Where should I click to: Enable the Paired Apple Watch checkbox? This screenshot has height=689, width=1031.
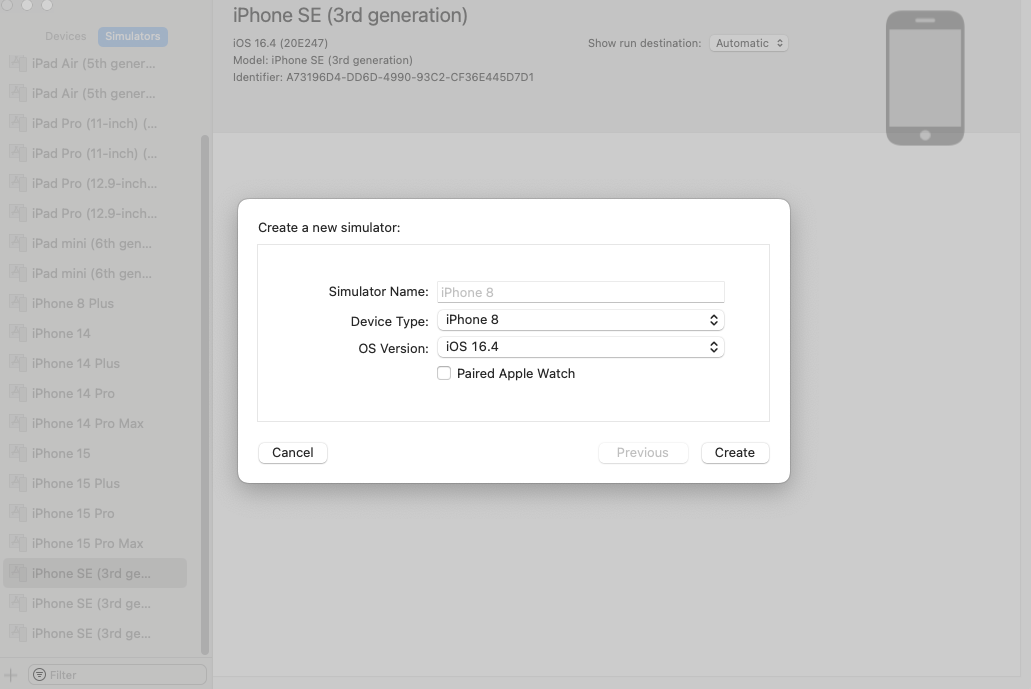coord(444,373)
